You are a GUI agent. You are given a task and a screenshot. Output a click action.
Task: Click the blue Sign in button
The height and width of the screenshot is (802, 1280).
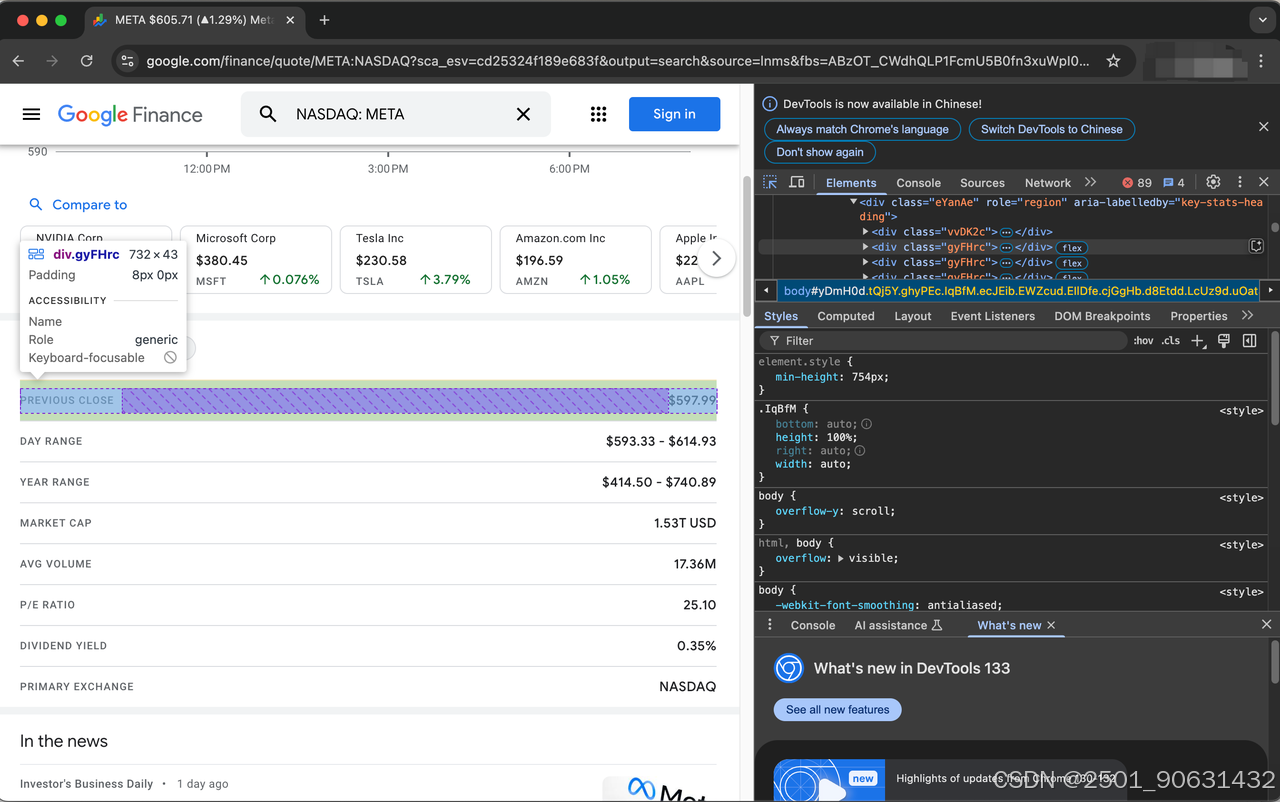[x=674, y=114]
